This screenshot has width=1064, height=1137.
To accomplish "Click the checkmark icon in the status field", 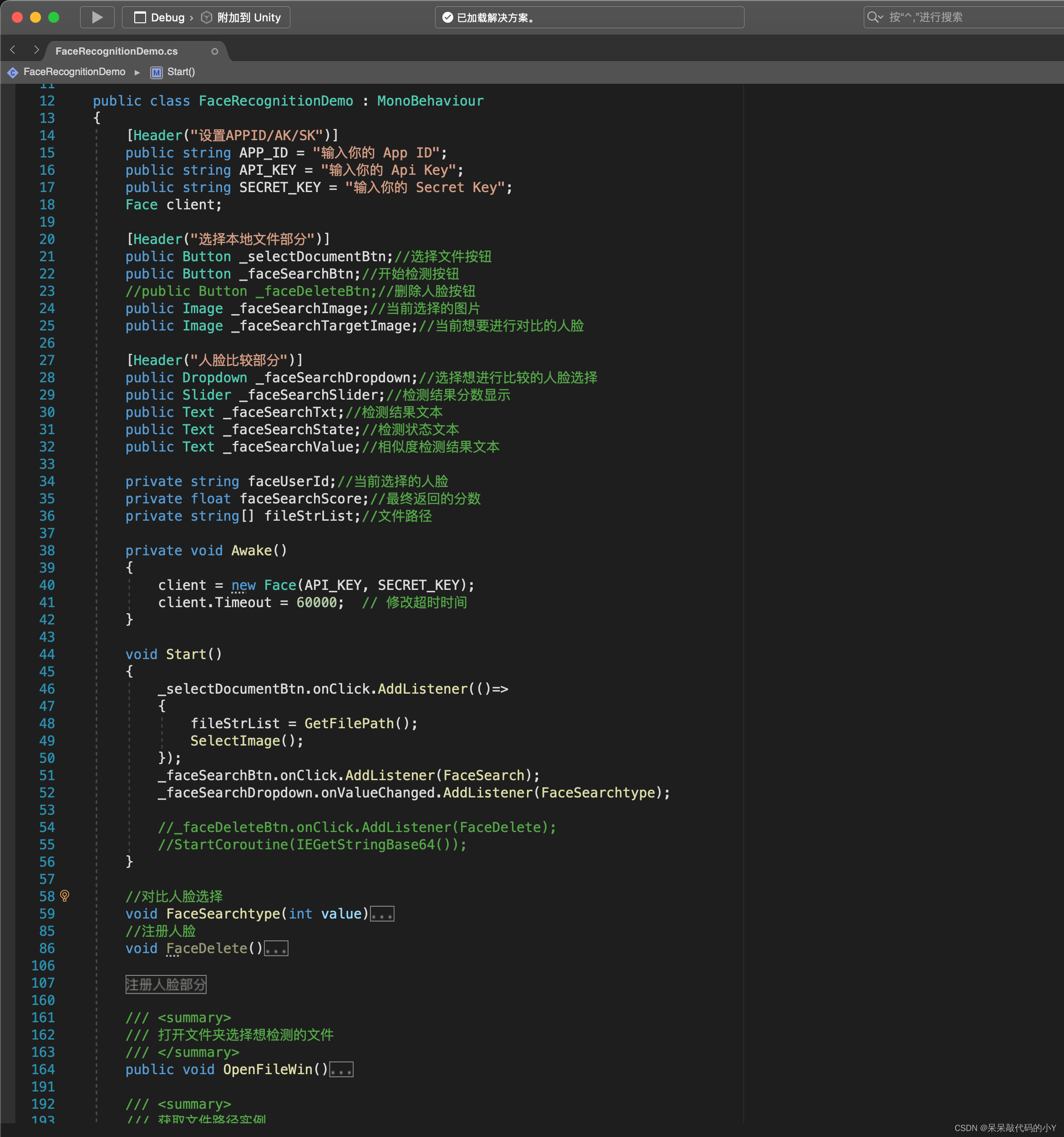I will (x=447, y=18).
